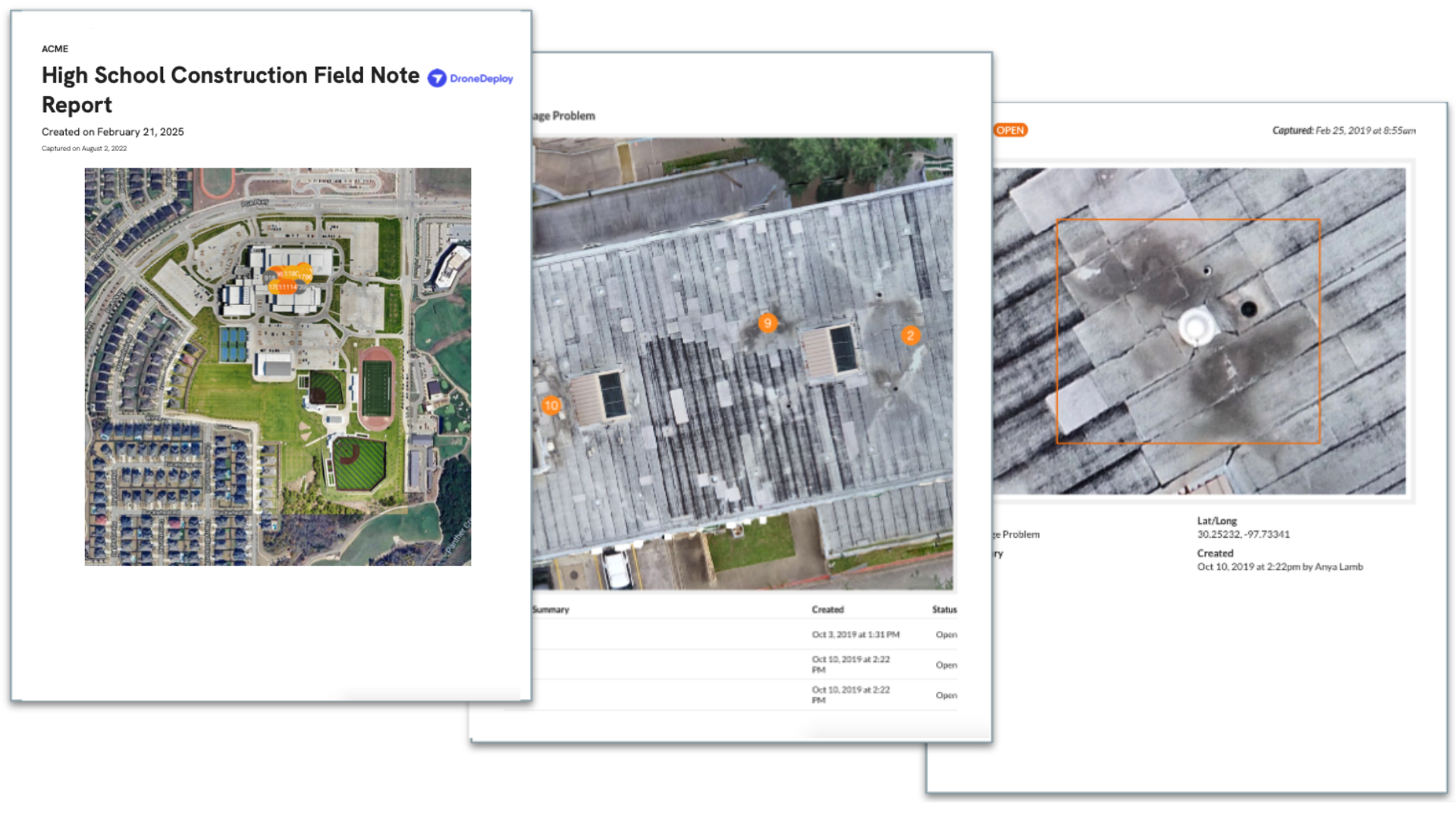Click the Lat/Long value 30.25232, -97.73341

1243,535
